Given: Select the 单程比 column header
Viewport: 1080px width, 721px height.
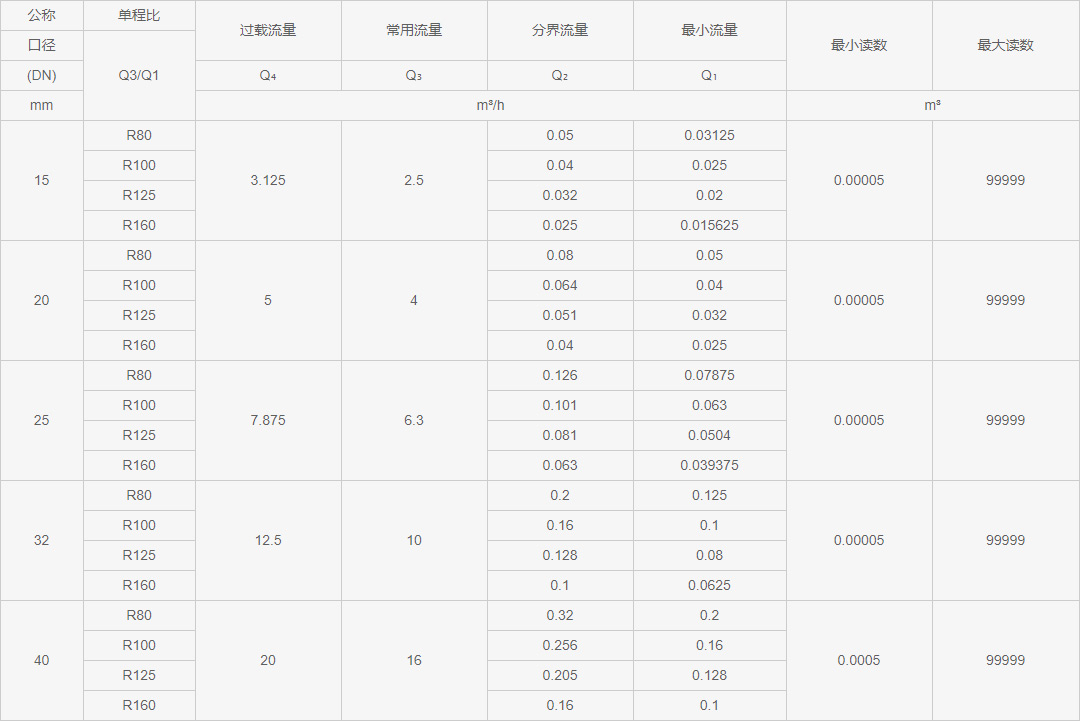Looking at the screenshot, I should point(139,15).
